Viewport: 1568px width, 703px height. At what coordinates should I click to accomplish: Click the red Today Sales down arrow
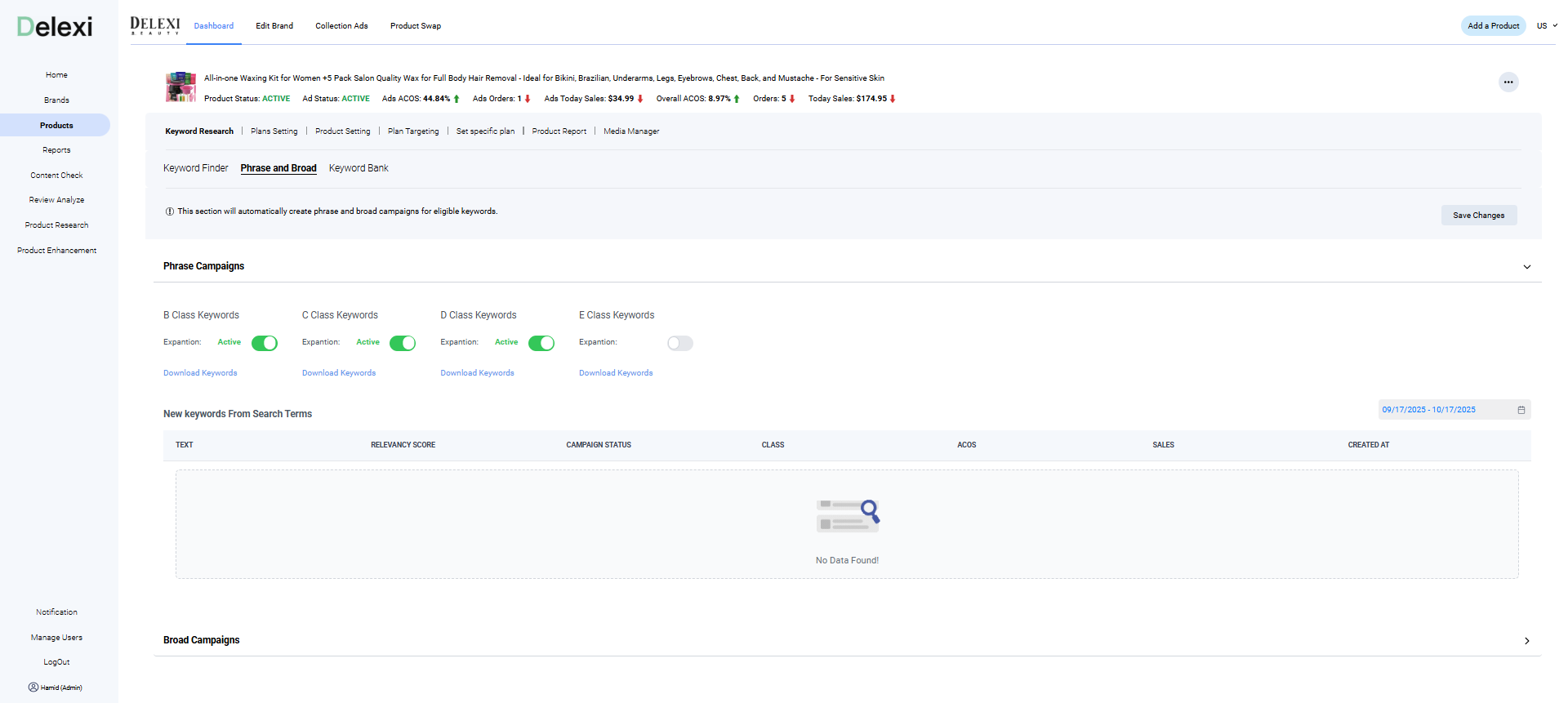[893, 99]
